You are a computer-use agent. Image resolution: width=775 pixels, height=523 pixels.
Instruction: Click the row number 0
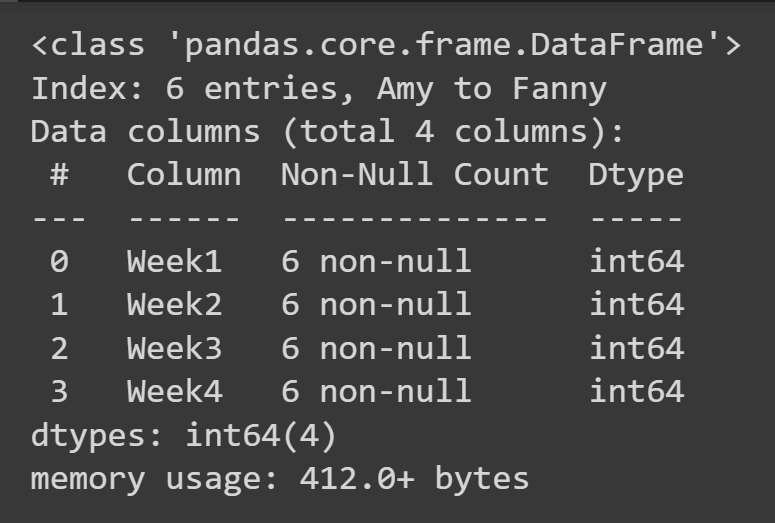pos(59,262)
